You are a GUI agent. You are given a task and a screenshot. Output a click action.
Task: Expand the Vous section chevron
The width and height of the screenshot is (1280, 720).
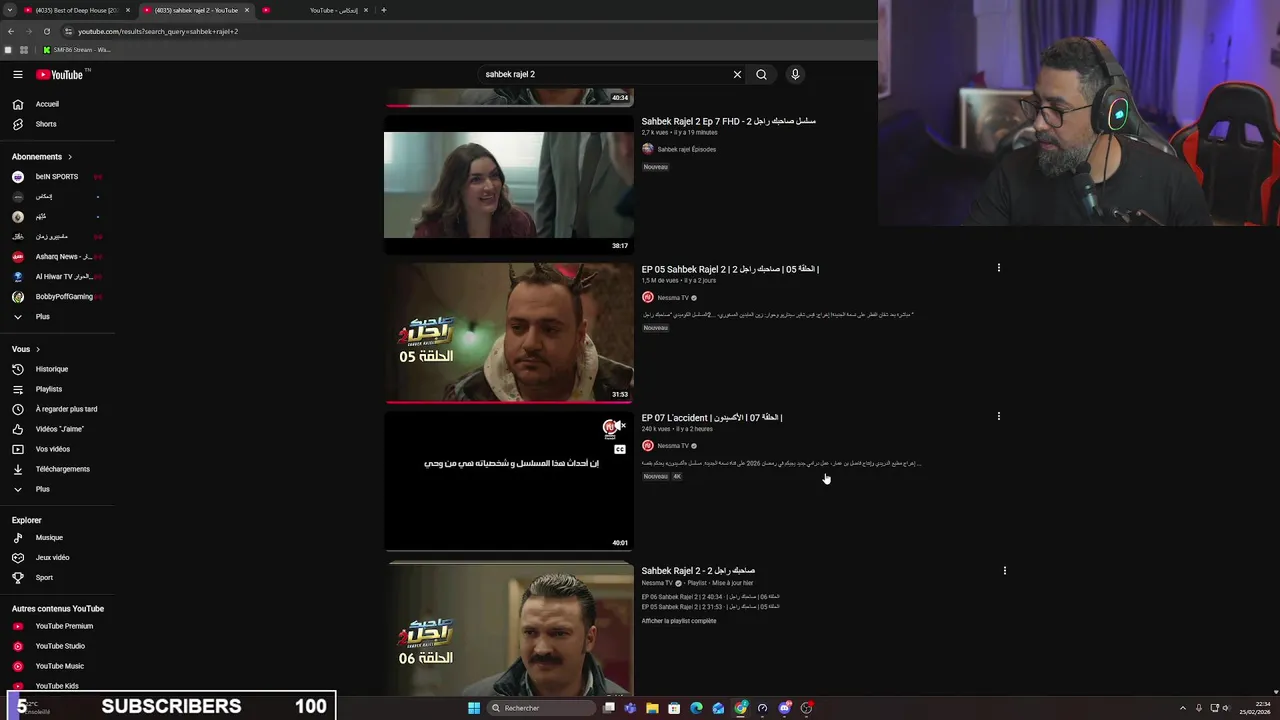point(38,349)
